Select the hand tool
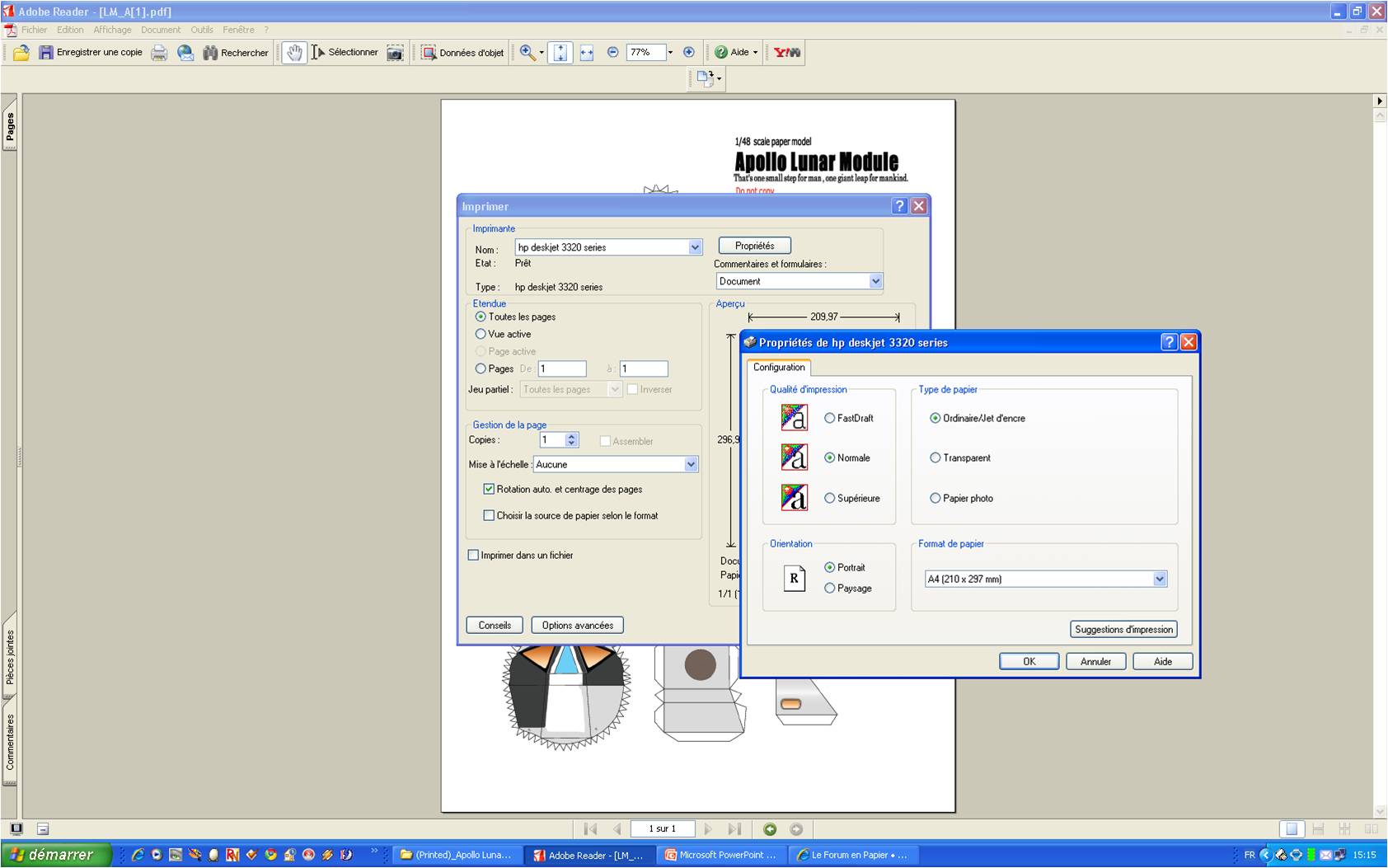The width and height of the screenshot is (1388, 868). (294, 53)
